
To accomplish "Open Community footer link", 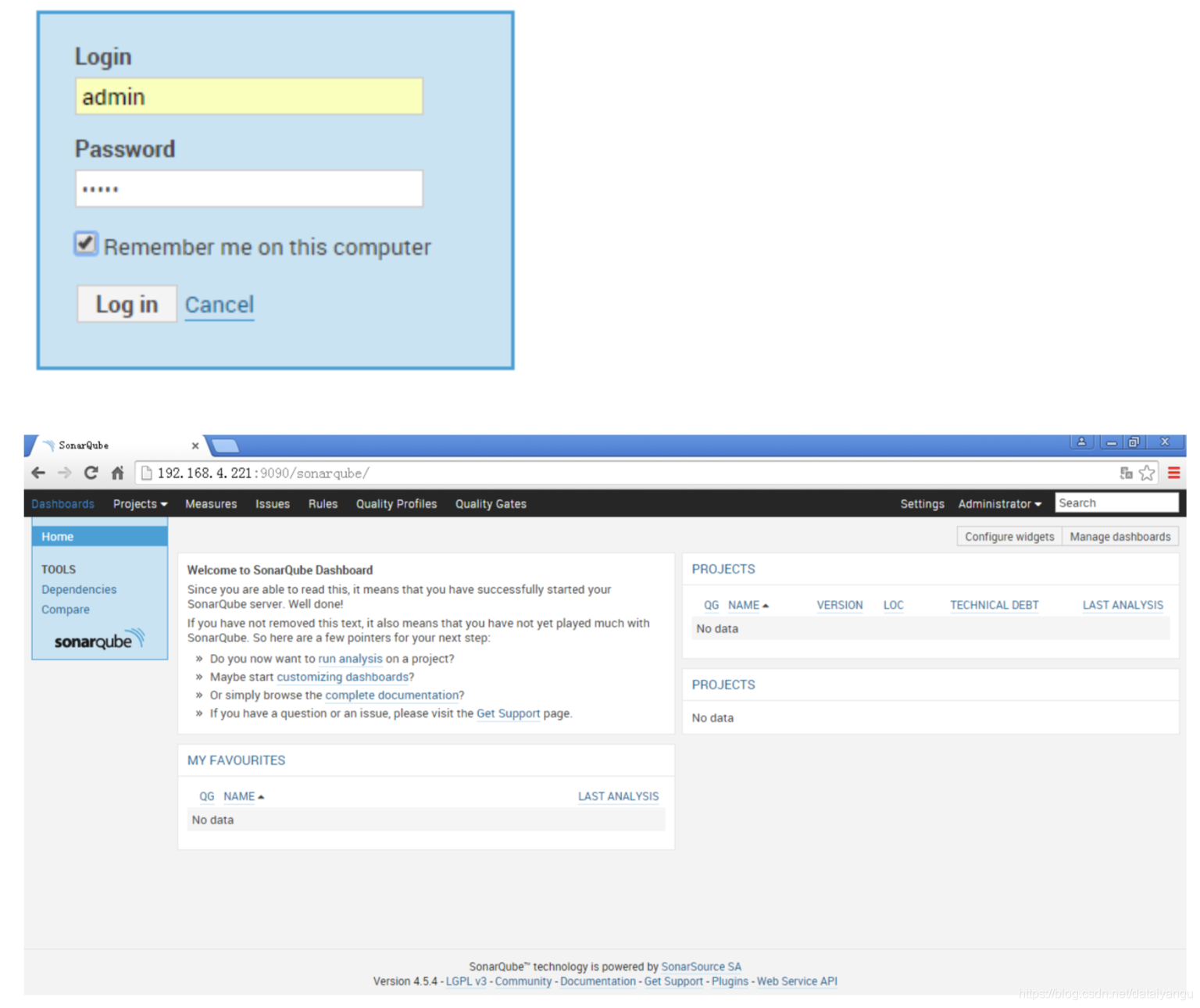I will pyautogui.click(x=523, y=981).
